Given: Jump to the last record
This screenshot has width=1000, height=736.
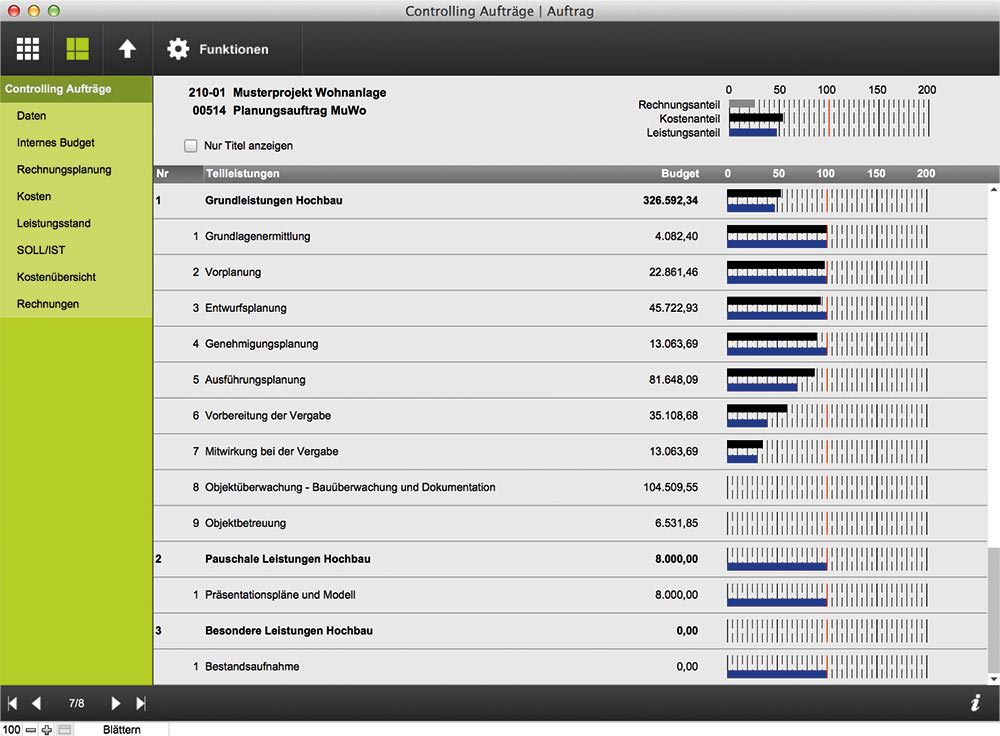Looking at the screenshot, I should 141,703.
